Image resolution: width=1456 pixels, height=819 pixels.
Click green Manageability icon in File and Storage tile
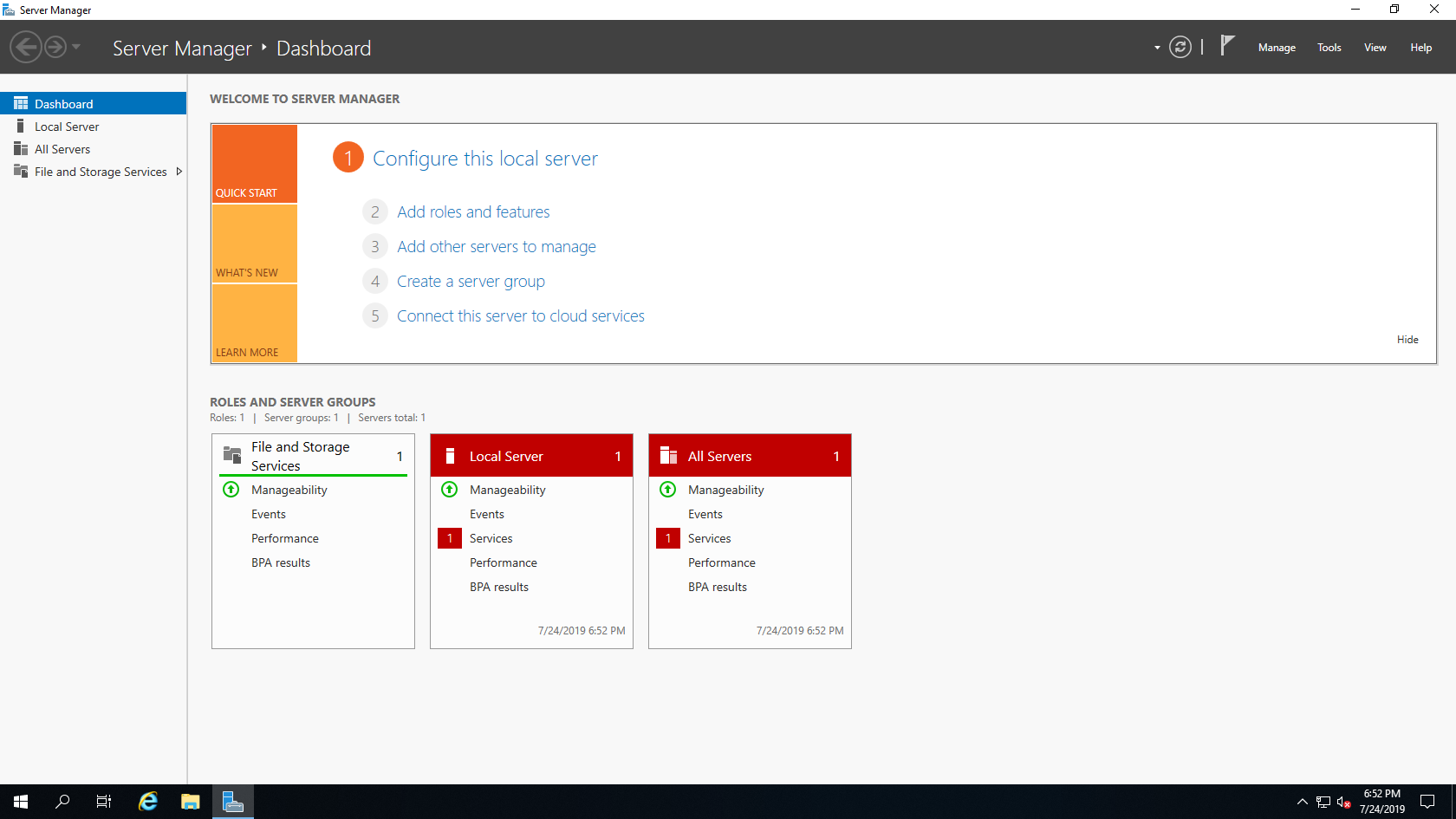[231, 490]
